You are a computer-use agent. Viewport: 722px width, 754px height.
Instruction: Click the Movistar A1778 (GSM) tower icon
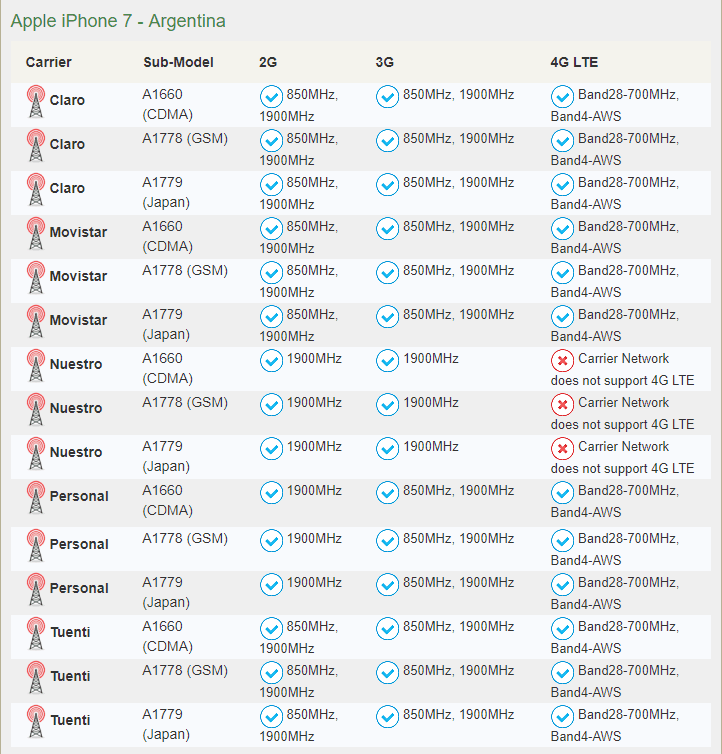[36, 277]
